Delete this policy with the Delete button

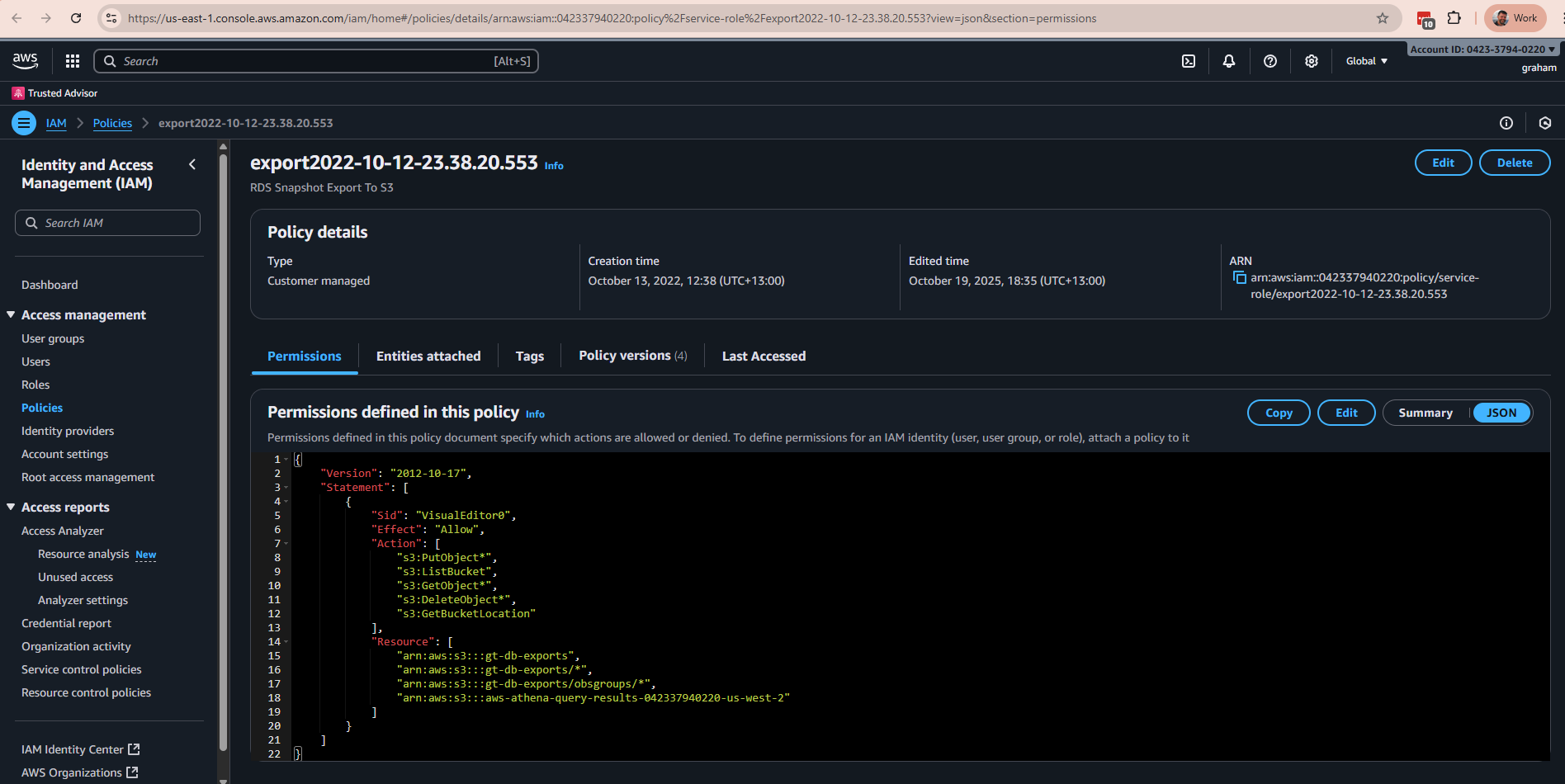[x=1515, y=163]
